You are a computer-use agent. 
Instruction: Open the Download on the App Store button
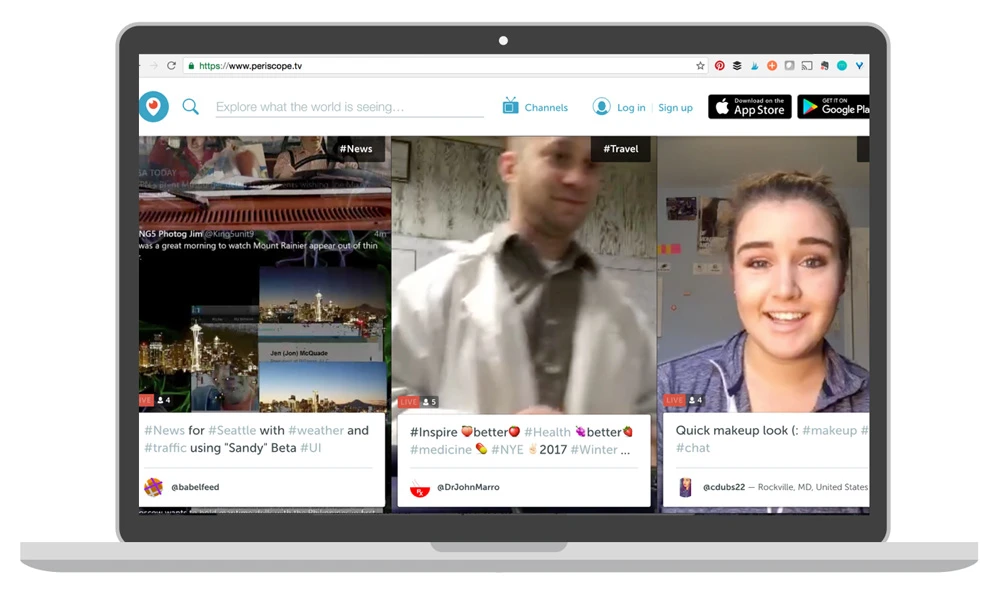coord(750,107)
